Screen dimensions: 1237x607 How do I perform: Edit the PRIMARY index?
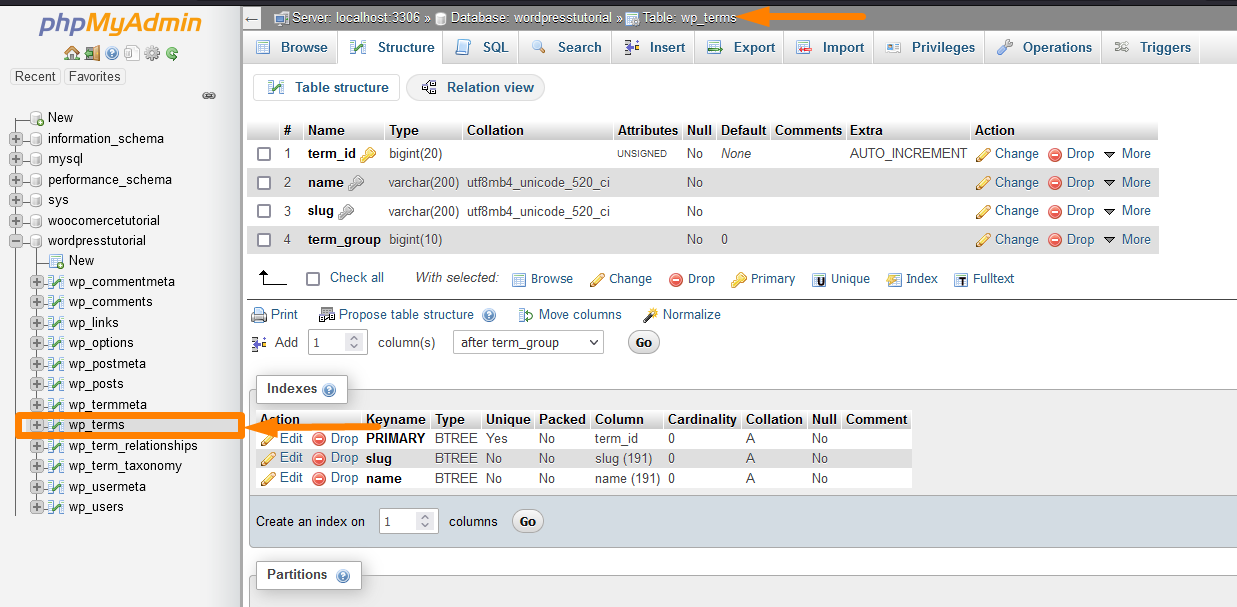coord(281,438)
